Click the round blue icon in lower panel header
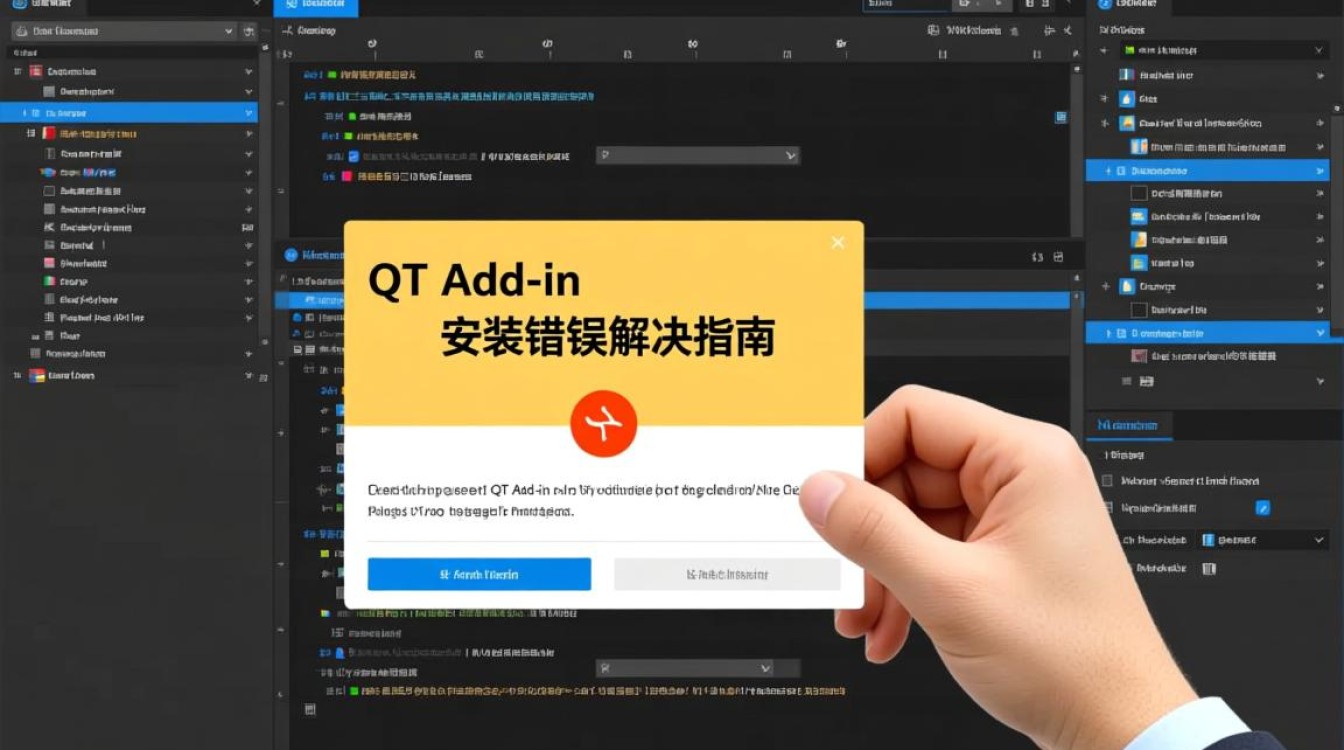1344x750 pixels. pyautogui.click(x=292, y=256)
